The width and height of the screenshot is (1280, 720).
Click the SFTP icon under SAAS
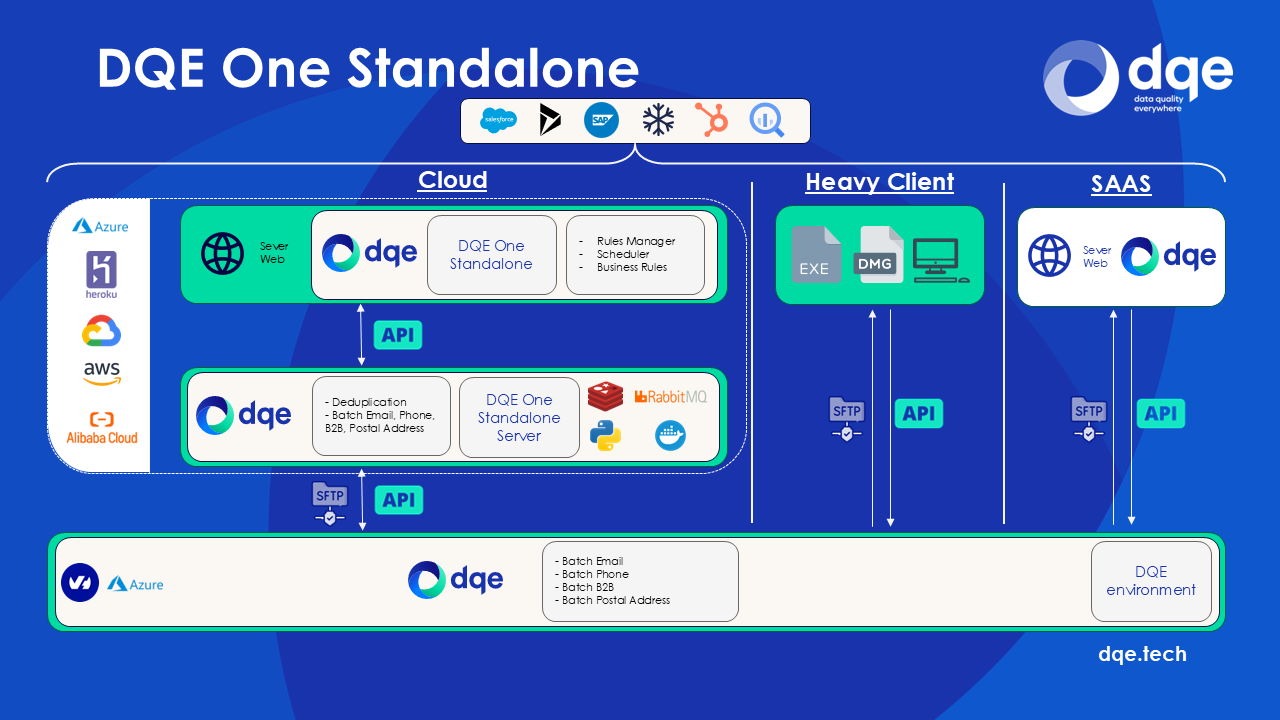[x=1088, y=420]
